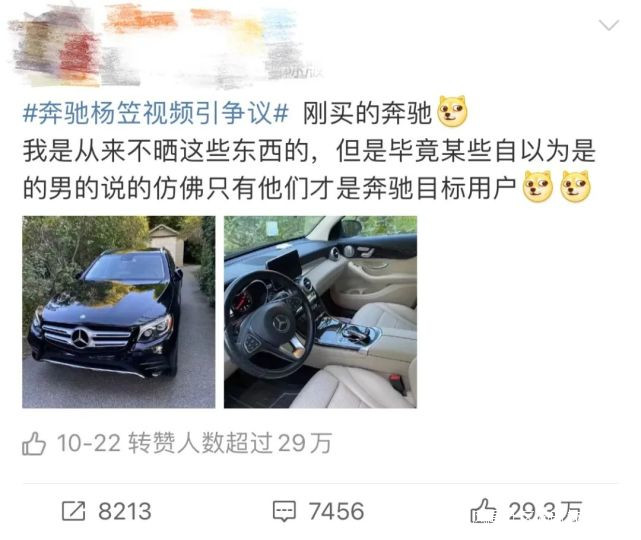
Task: View the Mercedes interior photo
Action: click(320, 312)
